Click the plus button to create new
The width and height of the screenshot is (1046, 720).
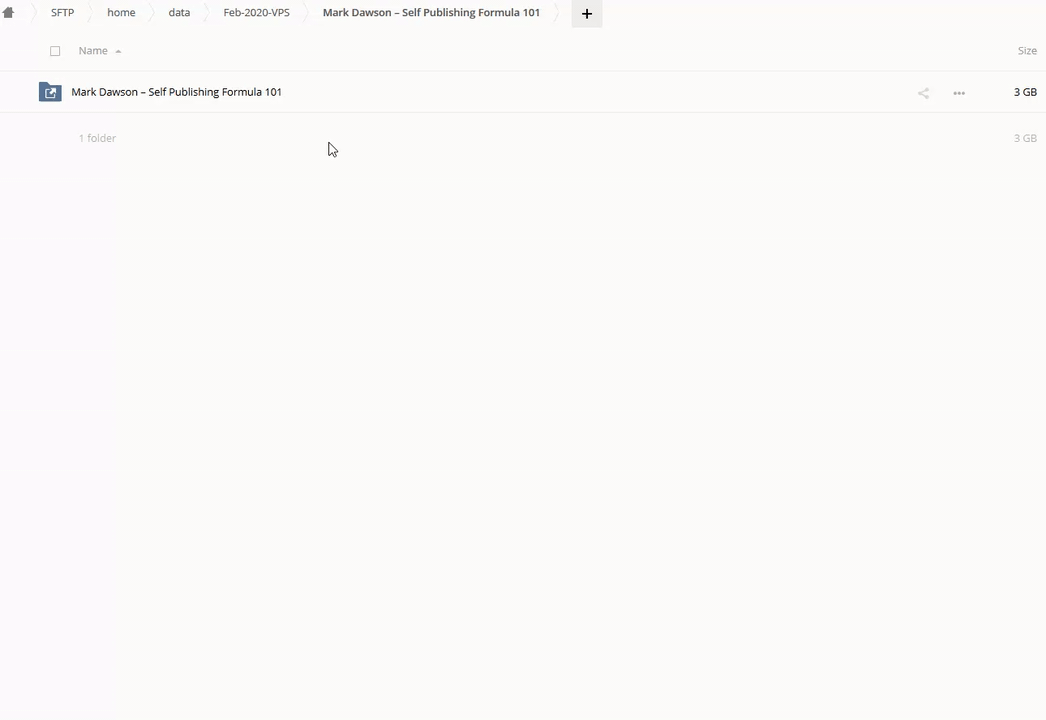(x=587, y=13)
